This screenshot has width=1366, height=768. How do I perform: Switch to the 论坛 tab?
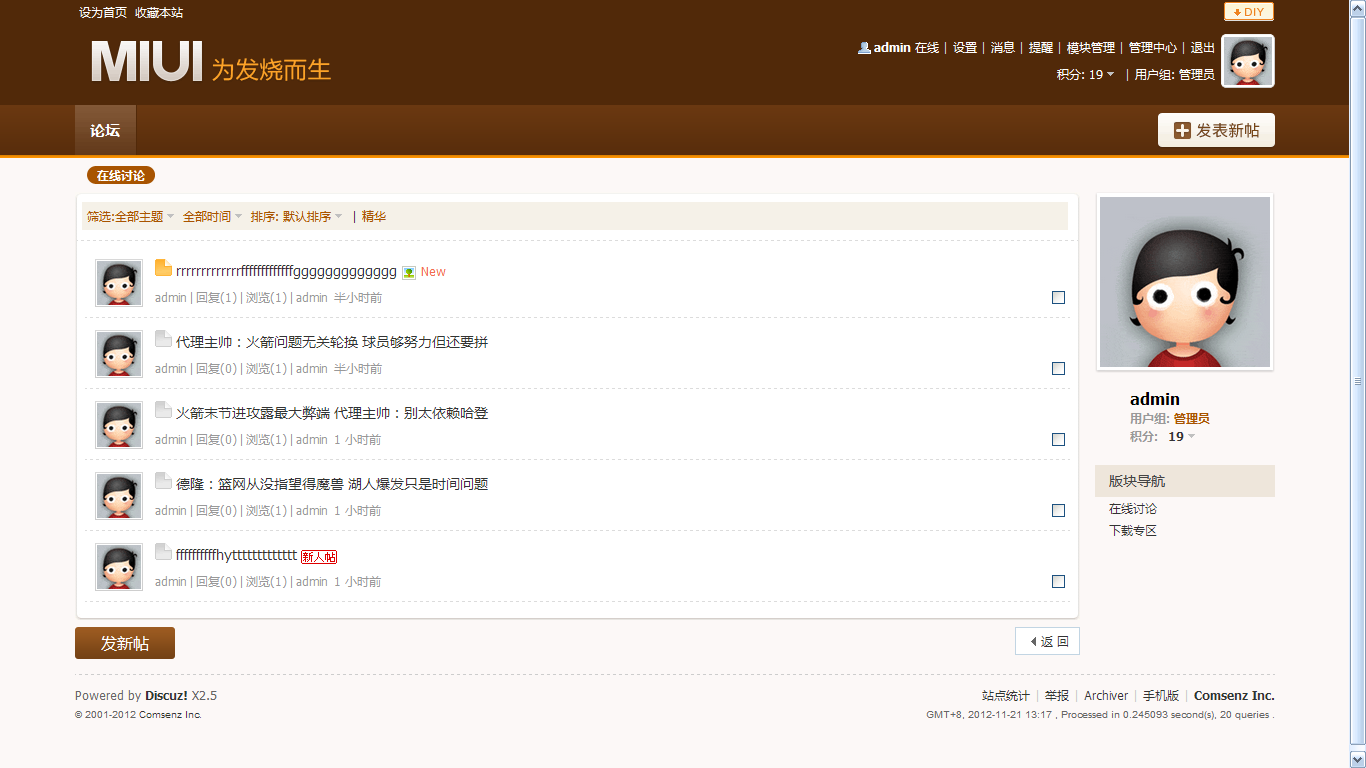105,130
